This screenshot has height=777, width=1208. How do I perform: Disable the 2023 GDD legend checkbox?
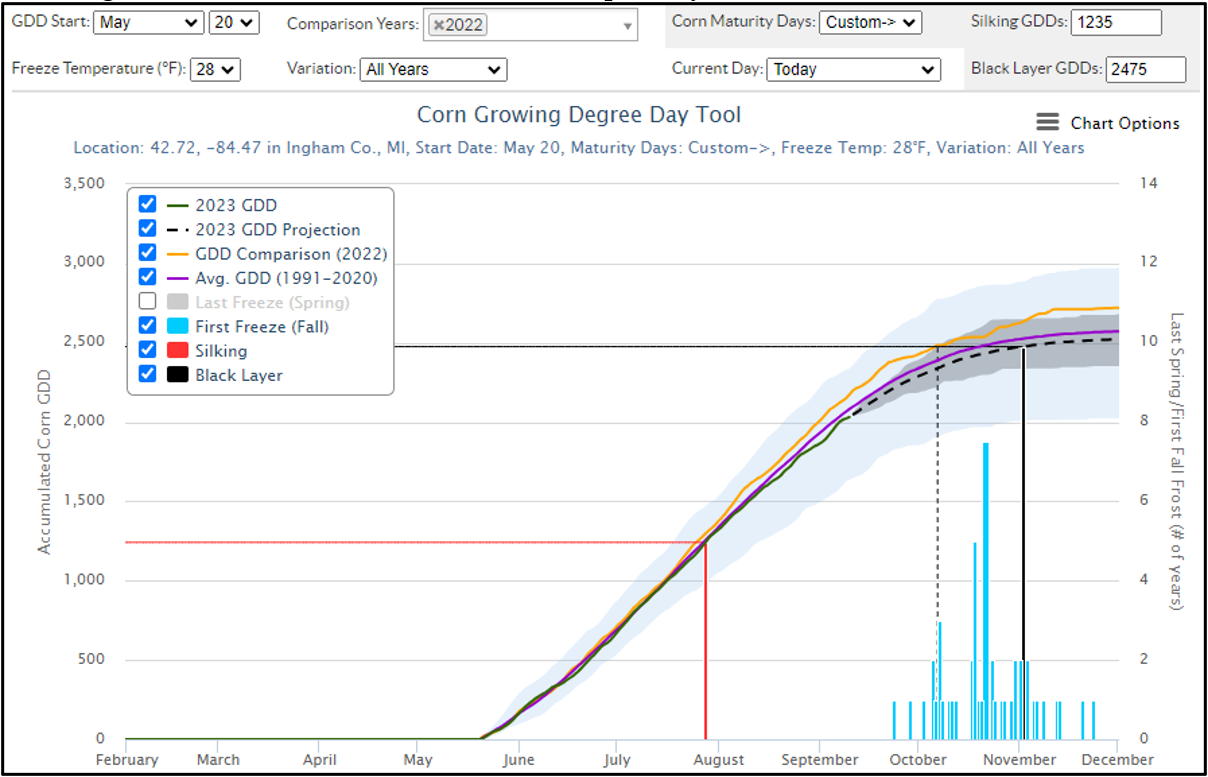click(147, 204)
